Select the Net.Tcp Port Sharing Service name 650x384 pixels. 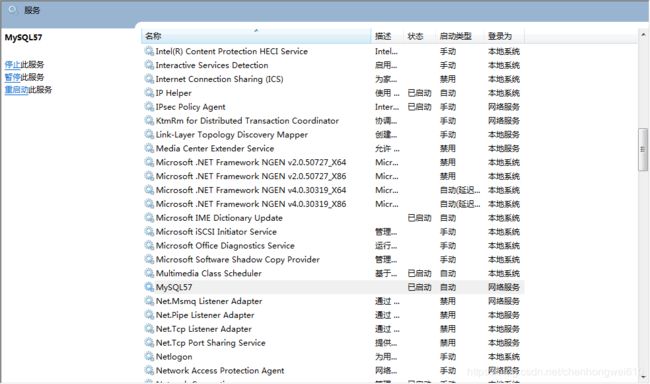pos(210,343)
